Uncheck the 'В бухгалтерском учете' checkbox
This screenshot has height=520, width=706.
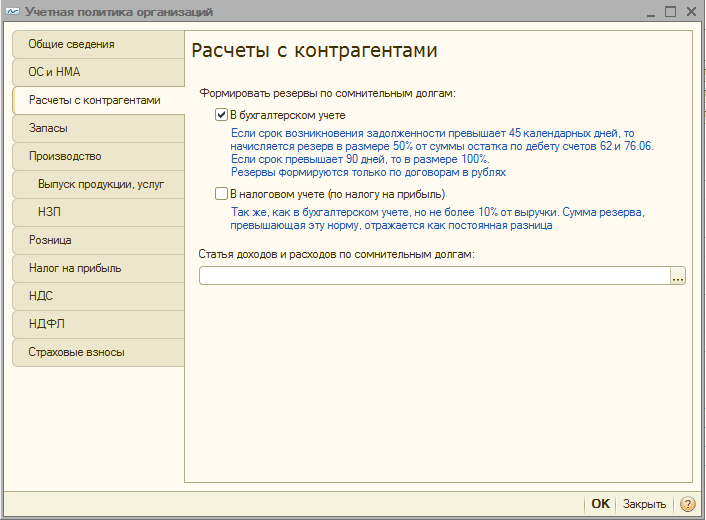tap(222, 115)
